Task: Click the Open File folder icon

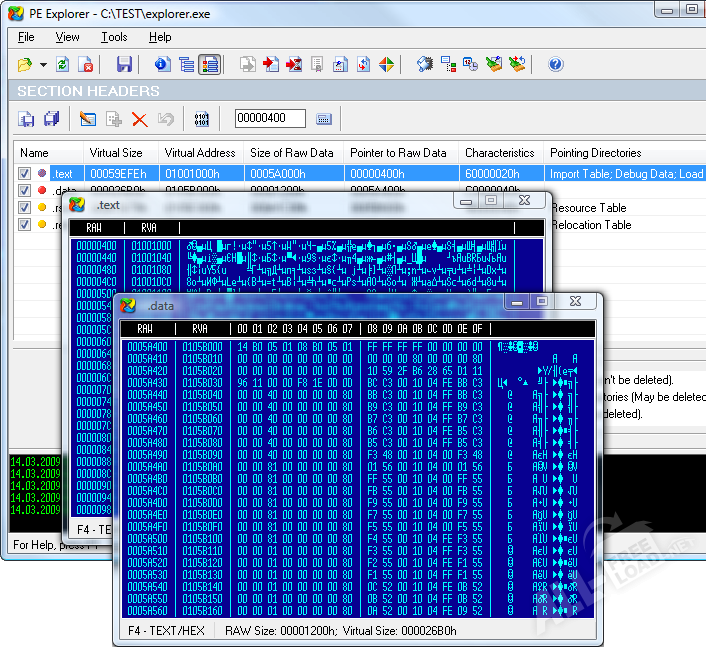Action: point(25,65)
